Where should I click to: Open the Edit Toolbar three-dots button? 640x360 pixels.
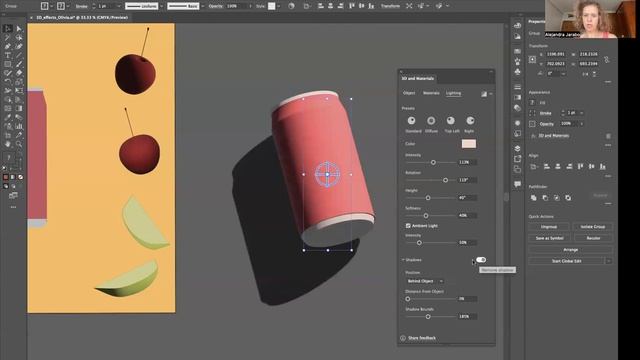pos(13,207)
